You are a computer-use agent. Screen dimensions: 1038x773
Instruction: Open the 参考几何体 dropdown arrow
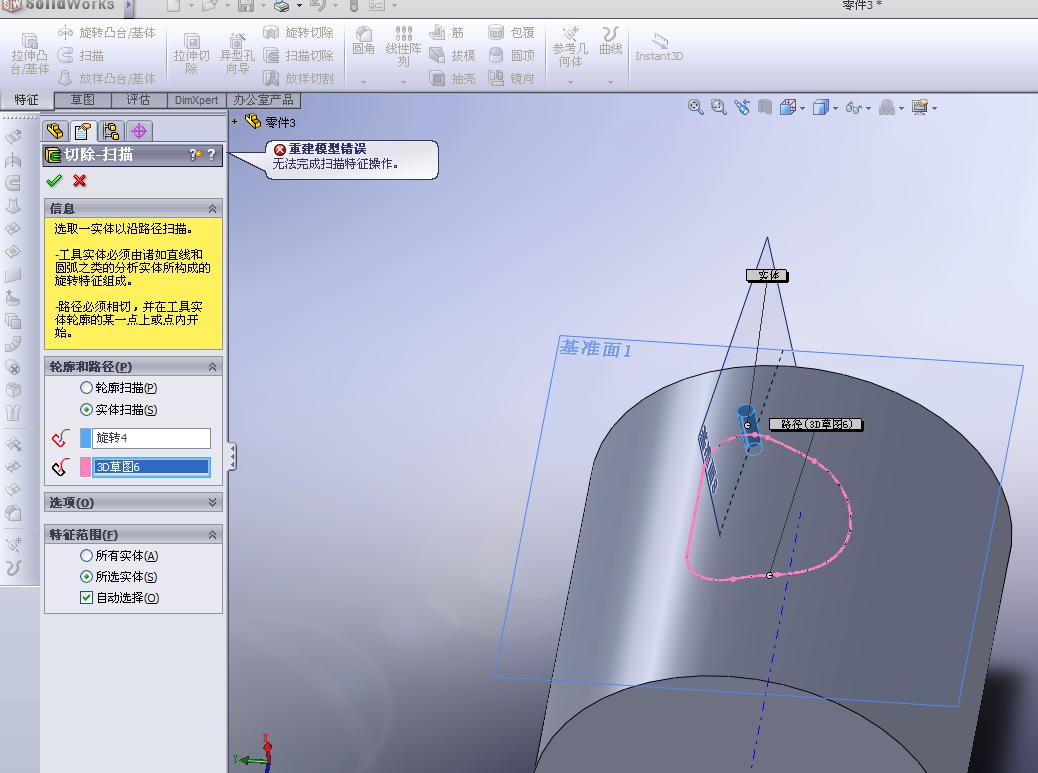571,82
